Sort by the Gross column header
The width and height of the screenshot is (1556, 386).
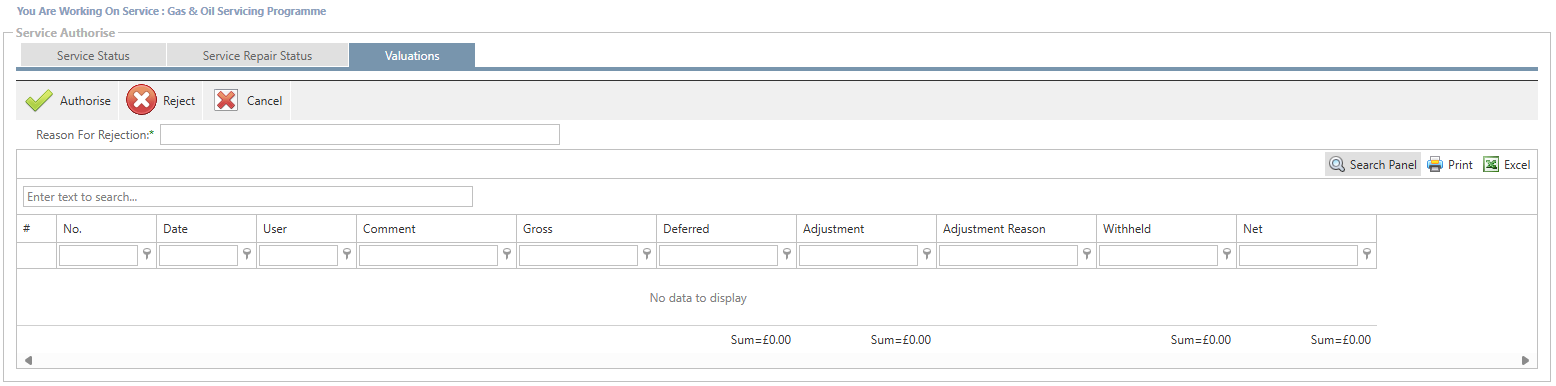[586, 229]
